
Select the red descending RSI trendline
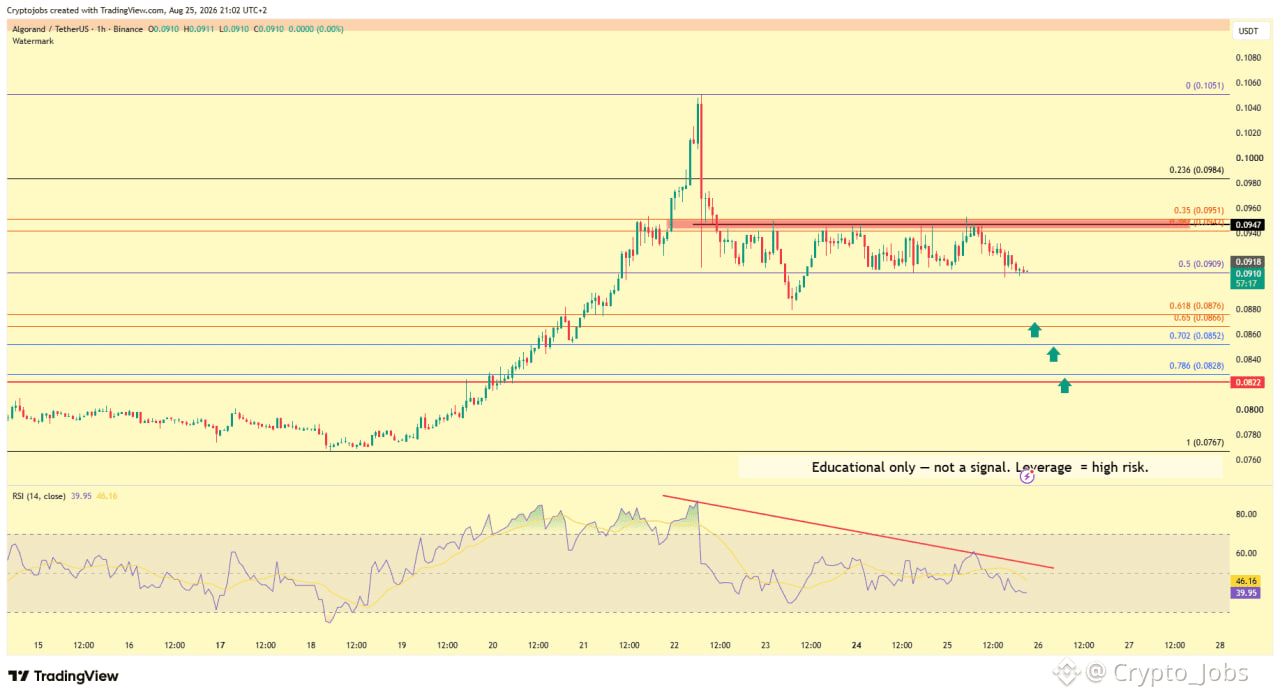[858, 531]
